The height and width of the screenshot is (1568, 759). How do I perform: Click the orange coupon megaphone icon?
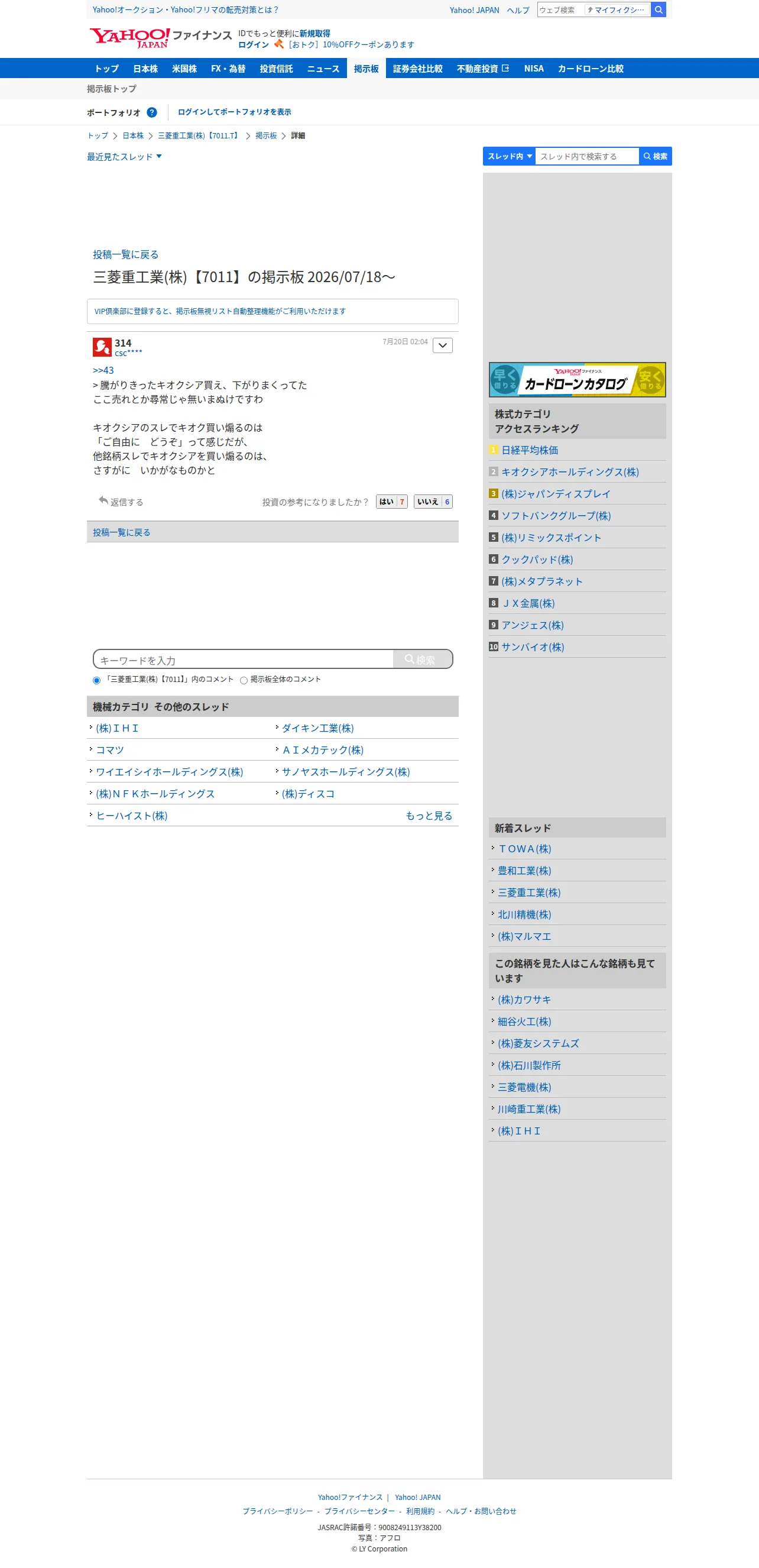pyautogui.click(x=278, y=44)
